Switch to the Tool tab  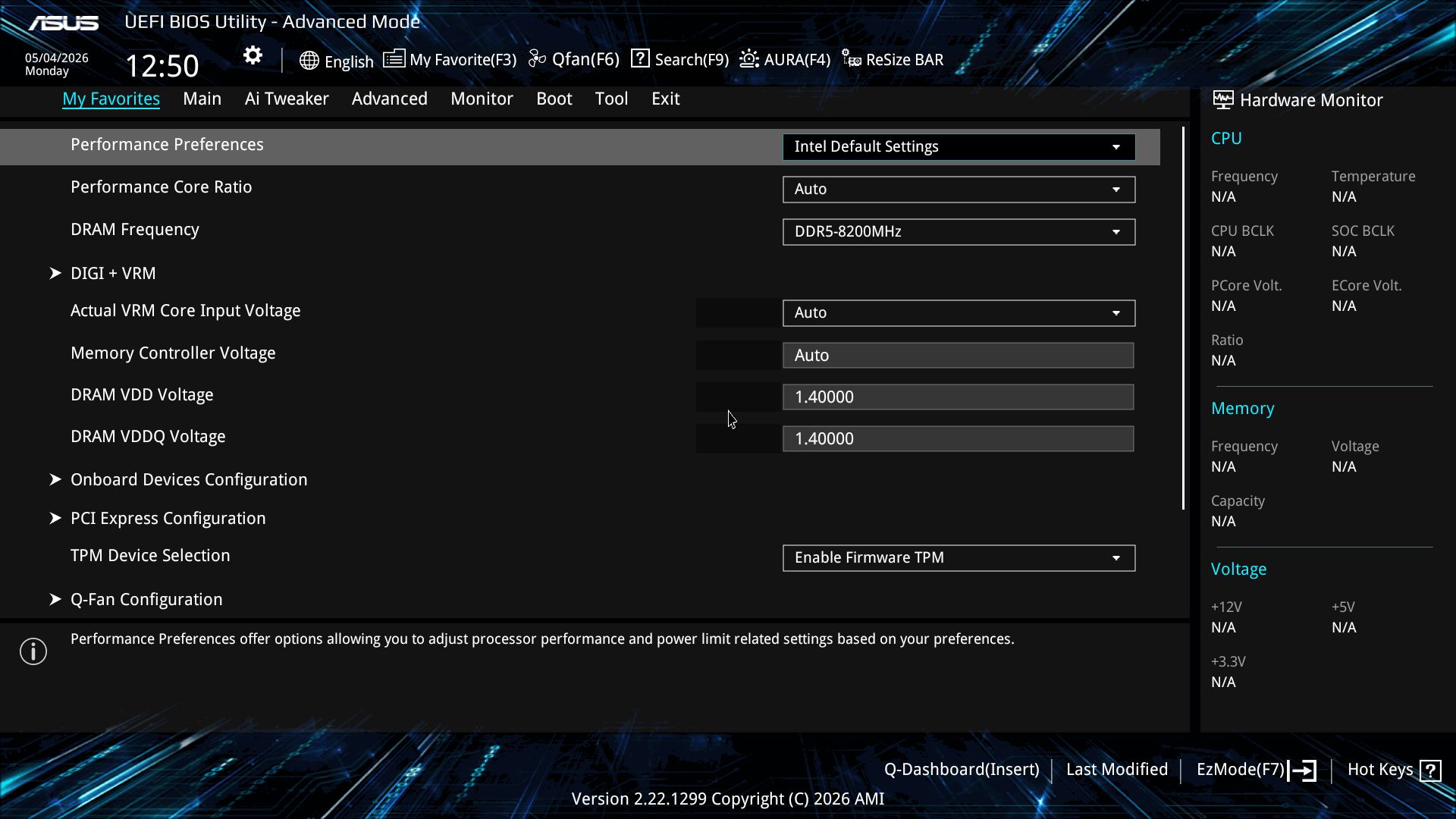pyautogui.click(x=611, y=99)
